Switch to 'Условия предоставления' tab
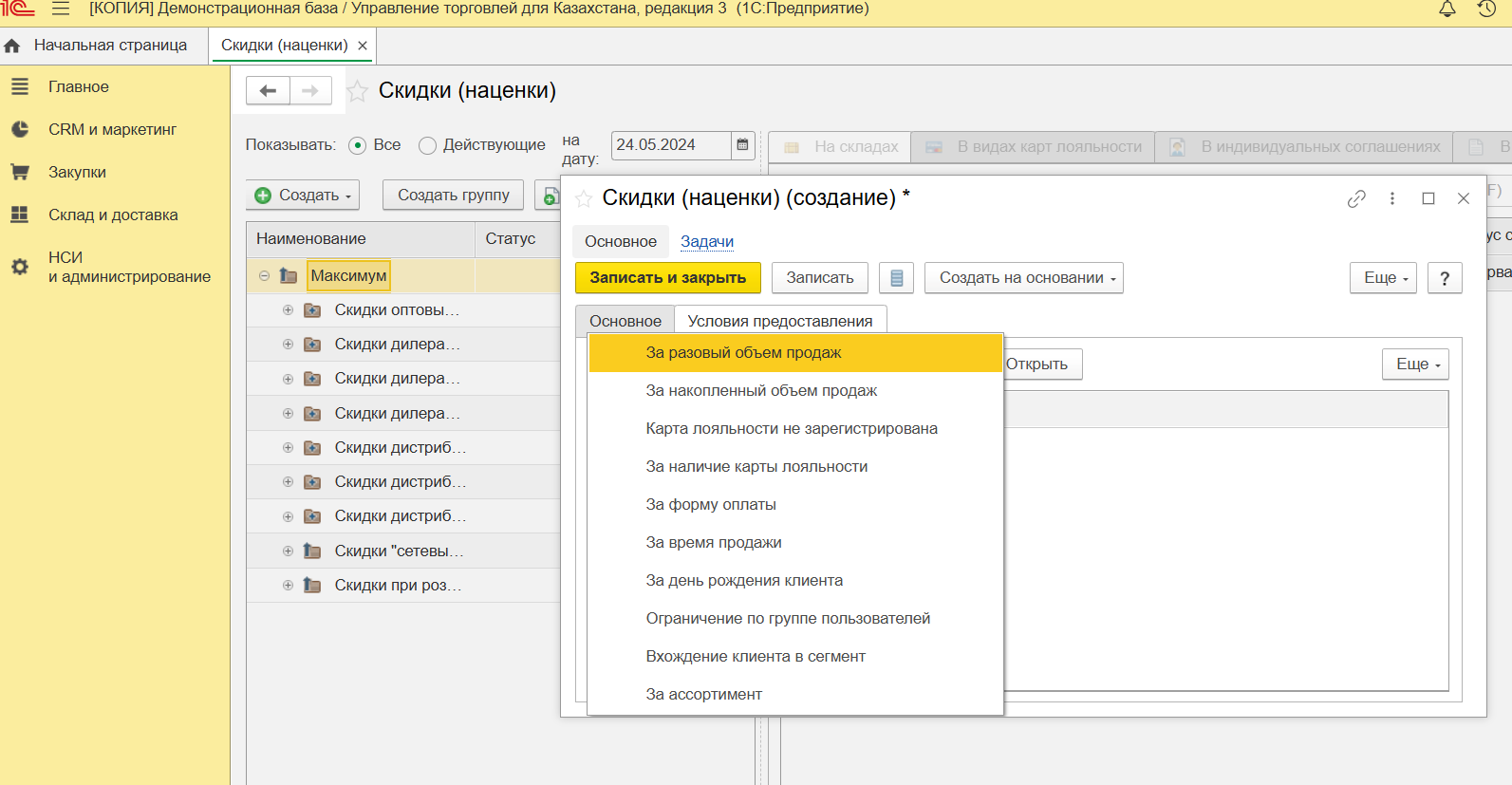The width and height of the screenshot is (1512, 785). tap(779, 321)
